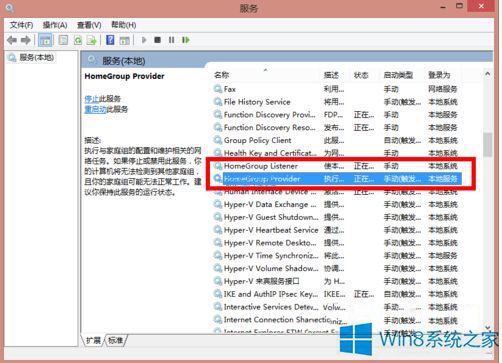Switch to the 扩展 tab
Viewport: 502px width, 363px height.
pyautogui.click(x=93, y=340)
